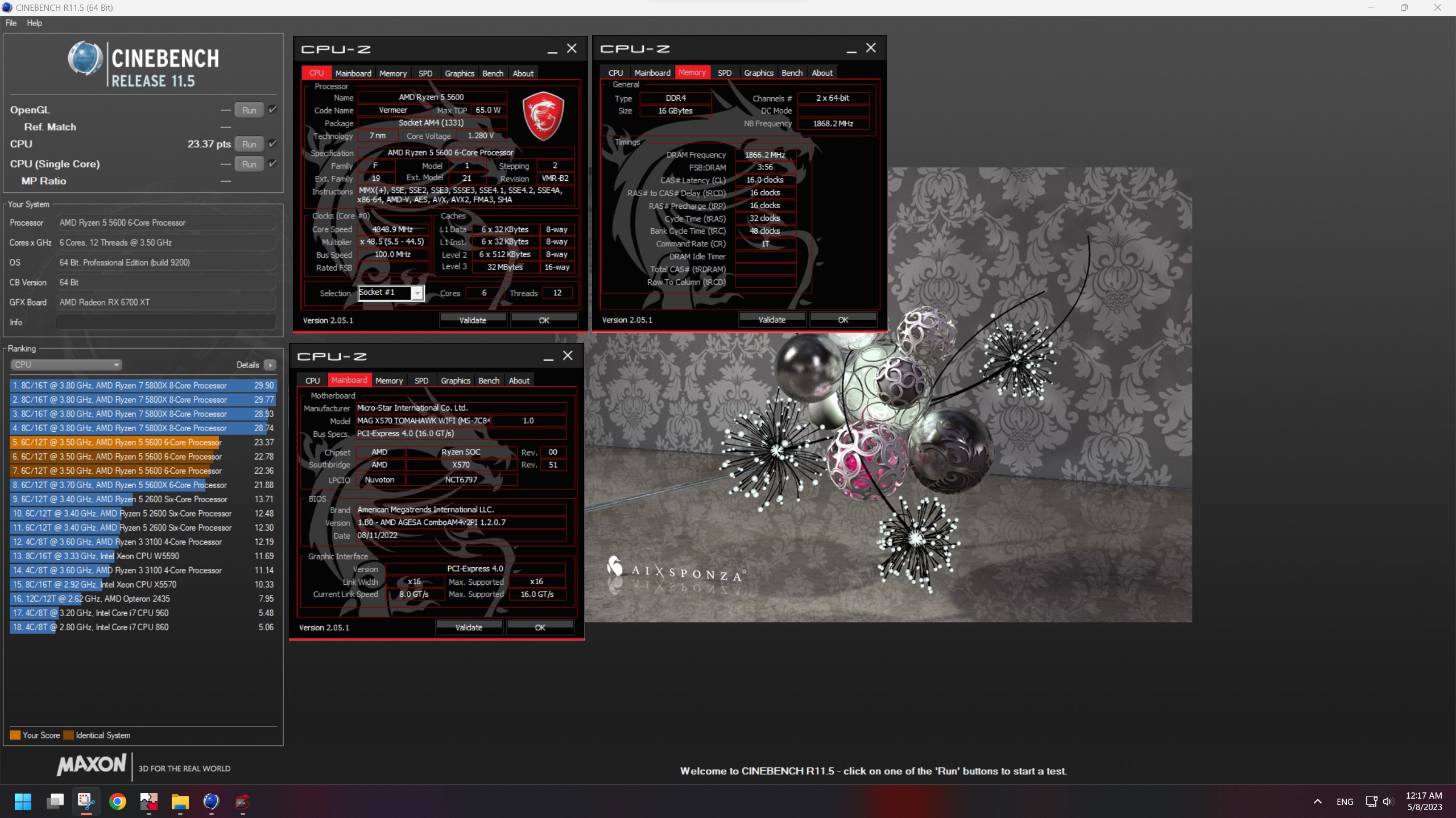1456x818 pixels.
Task: Close the Mainboard CPU-Z window
Action: 568,356
